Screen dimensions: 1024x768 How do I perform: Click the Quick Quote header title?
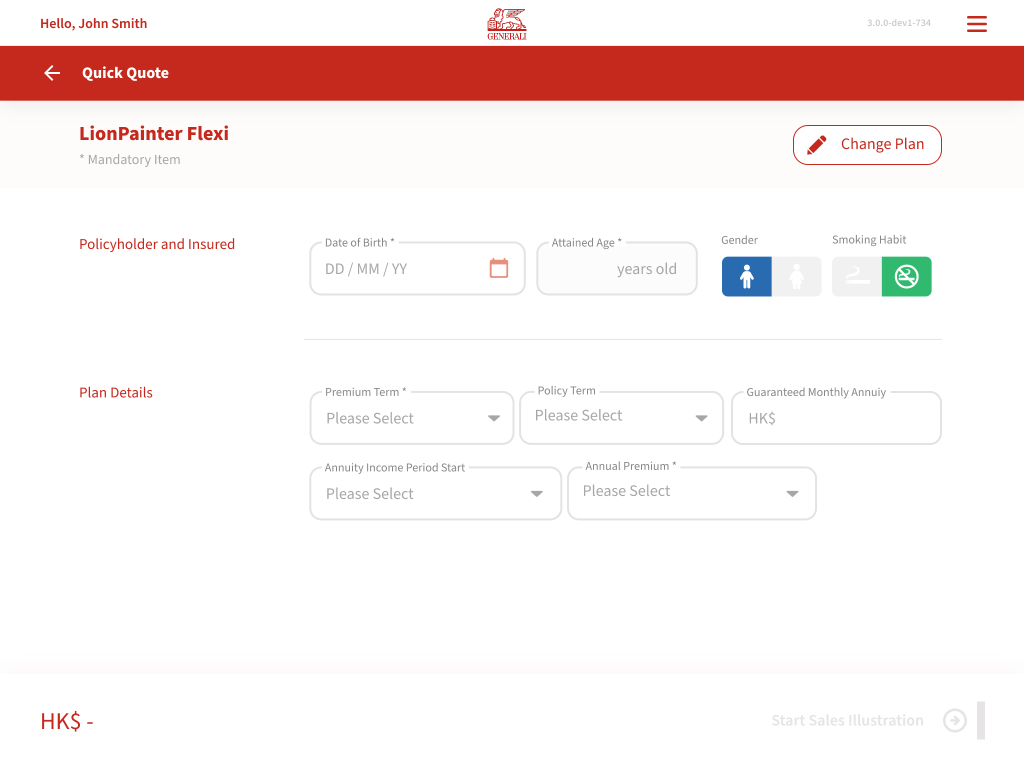(x=125, y=73)
